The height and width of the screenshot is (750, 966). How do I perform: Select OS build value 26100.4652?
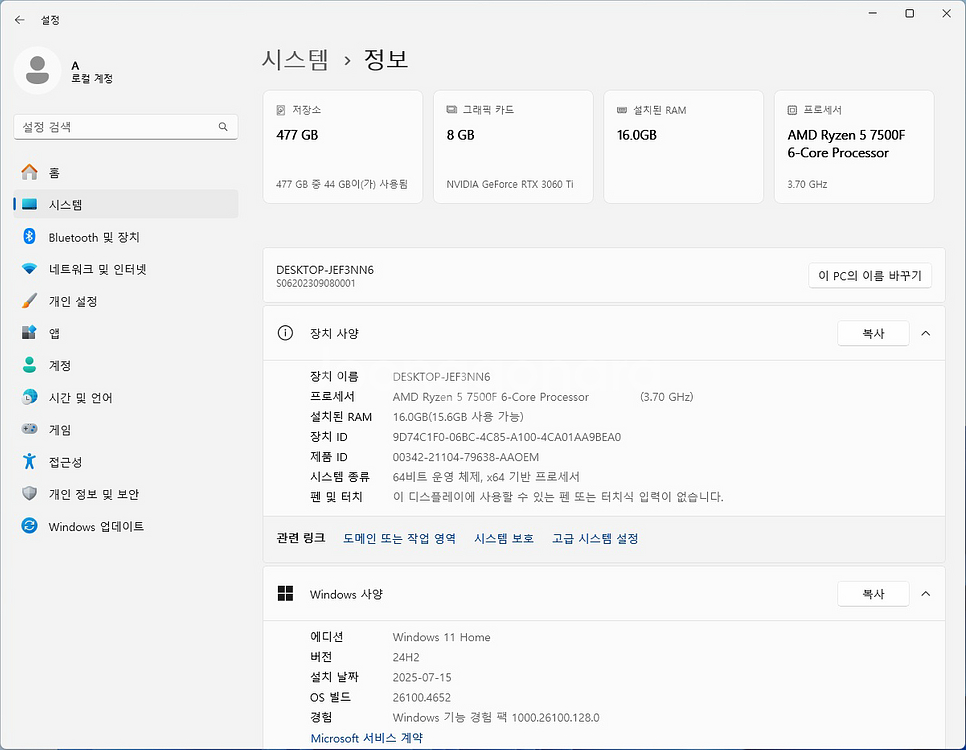[421, 697]
